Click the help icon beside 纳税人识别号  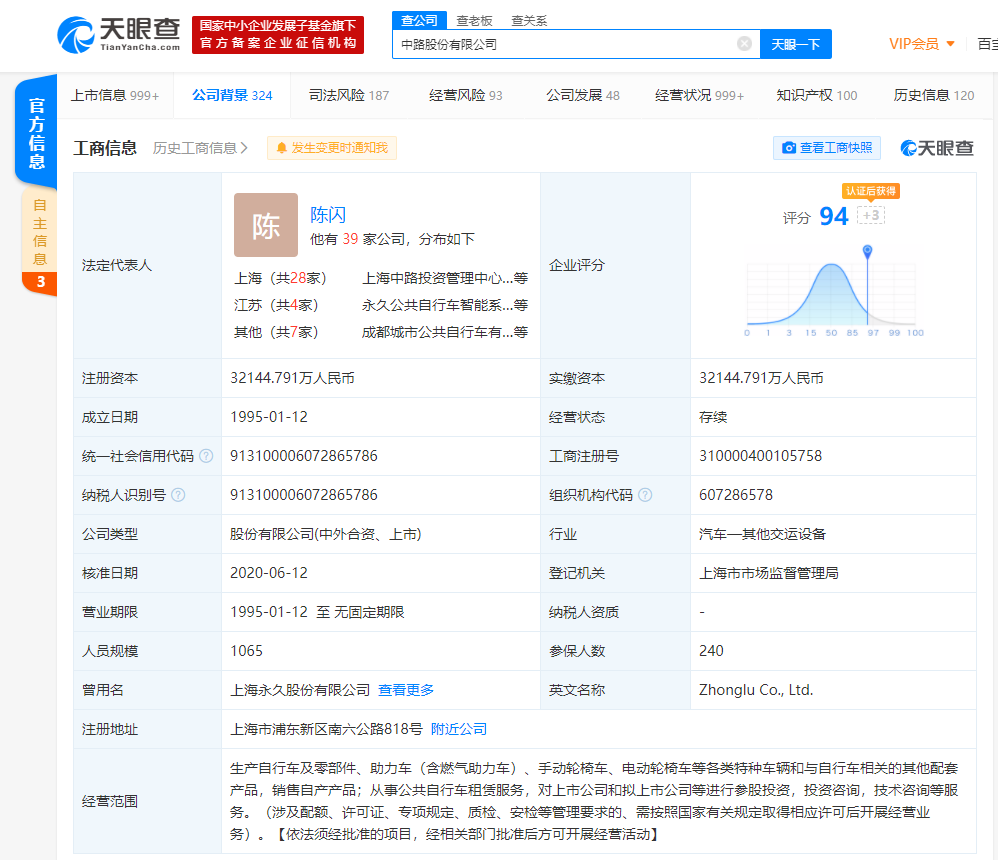click(178, 495)
